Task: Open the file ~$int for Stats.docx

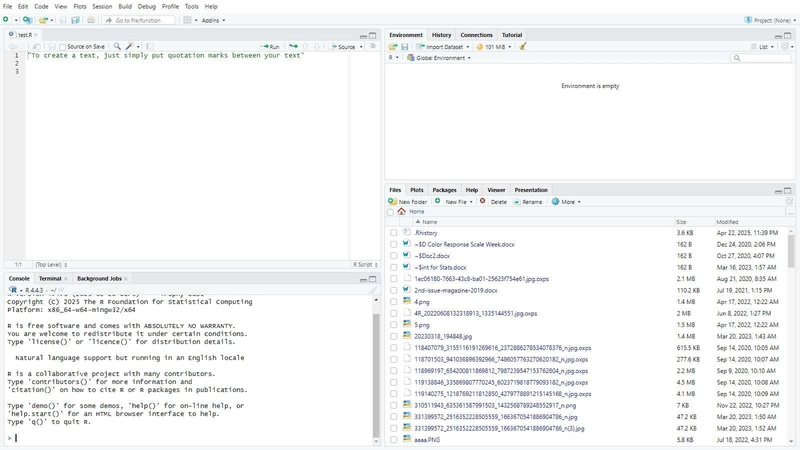Action: 440,267
